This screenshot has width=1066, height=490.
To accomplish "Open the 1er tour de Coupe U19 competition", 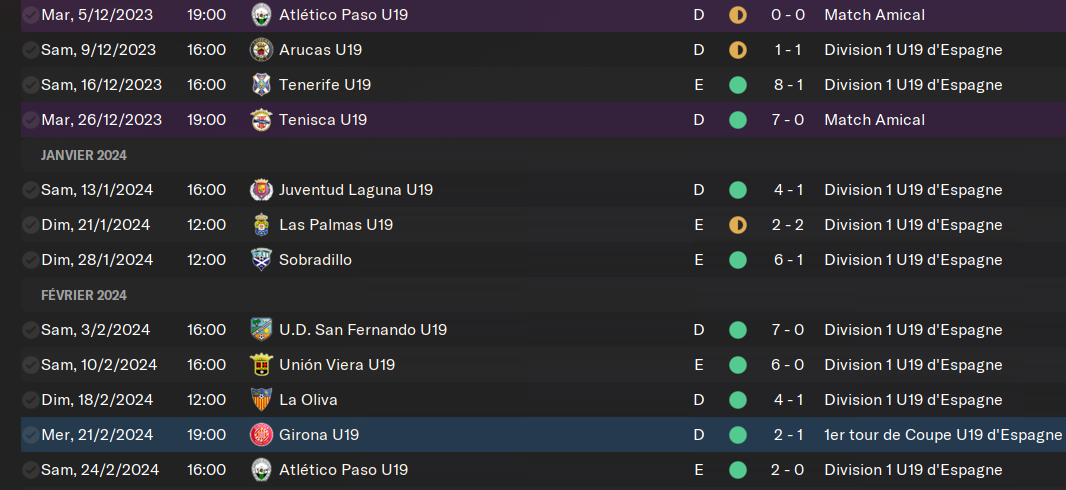I will (943, 435).
